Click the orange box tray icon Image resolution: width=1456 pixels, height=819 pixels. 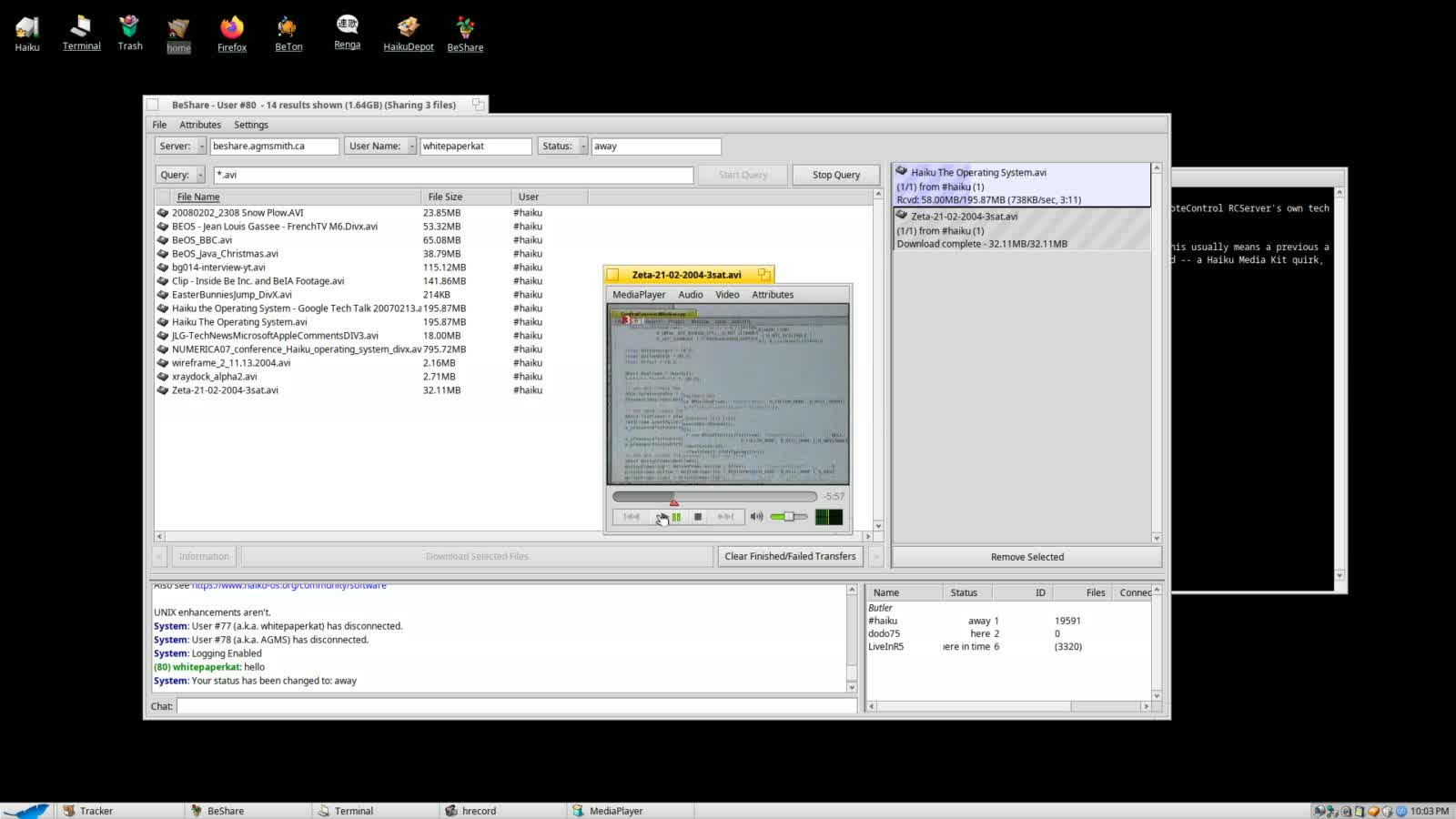1373,811
